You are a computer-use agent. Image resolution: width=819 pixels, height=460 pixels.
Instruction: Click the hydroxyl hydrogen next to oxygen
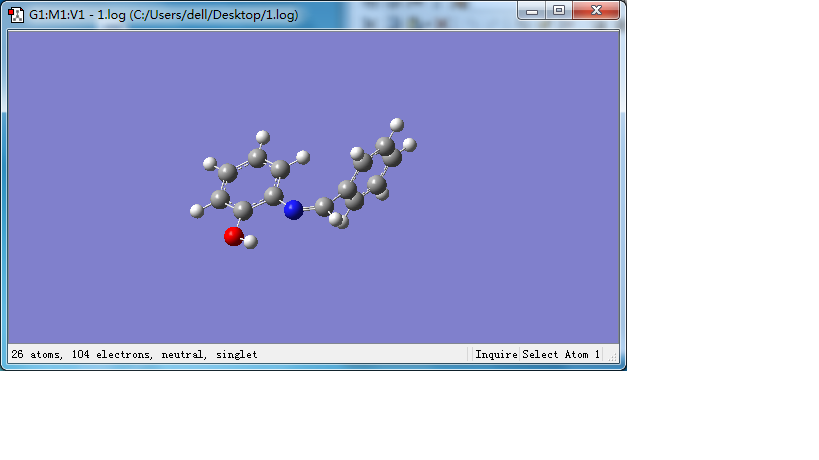[251, 242]
